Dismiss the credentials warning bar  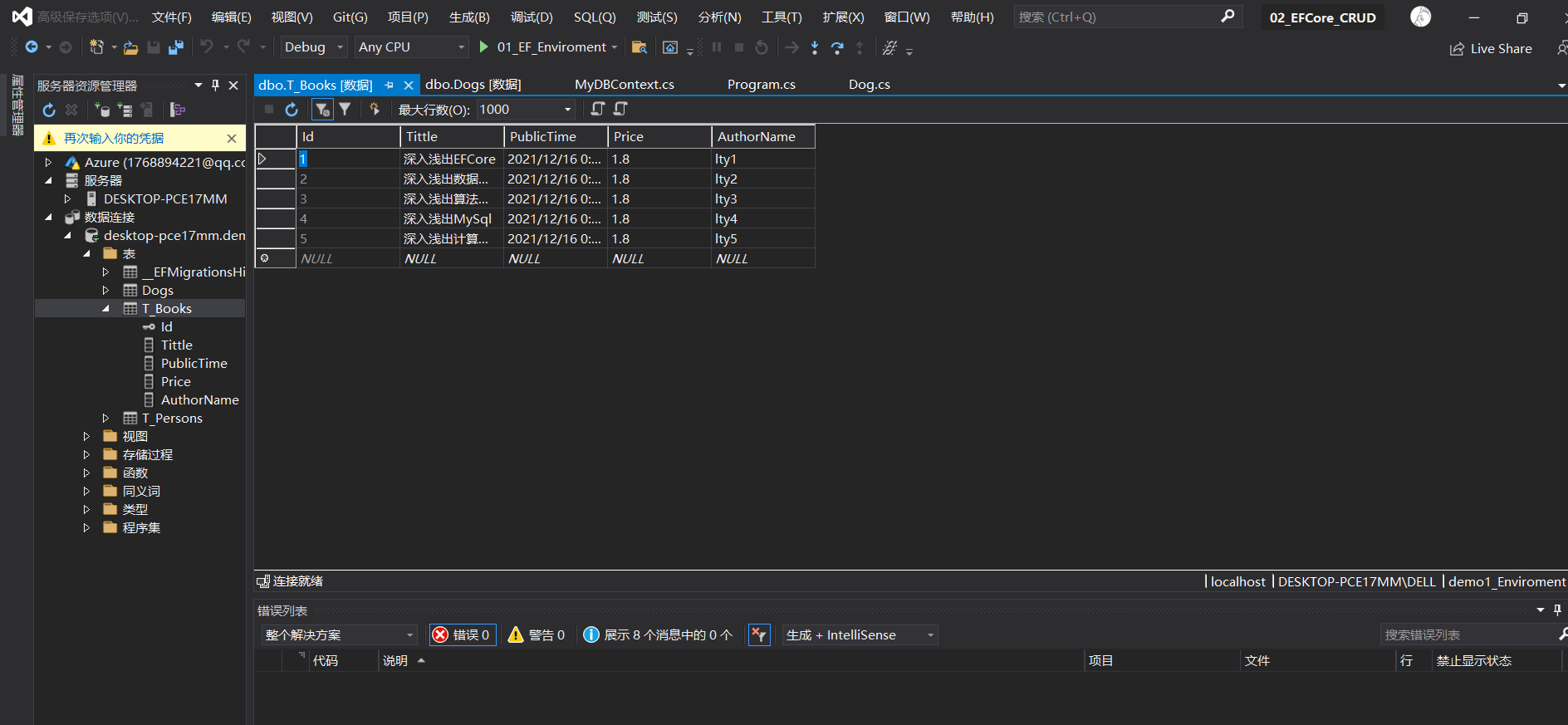click(232, 139)
